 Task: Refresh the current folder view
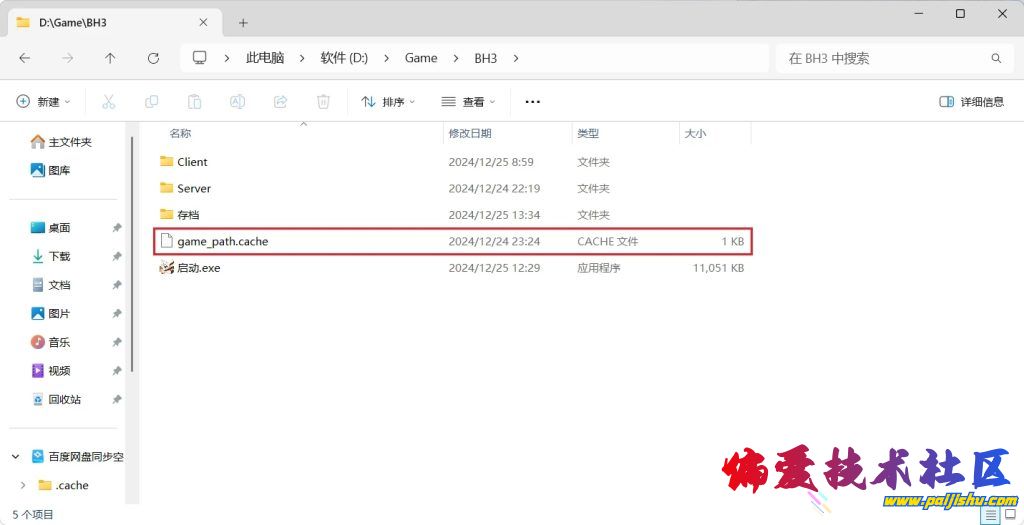153,58
